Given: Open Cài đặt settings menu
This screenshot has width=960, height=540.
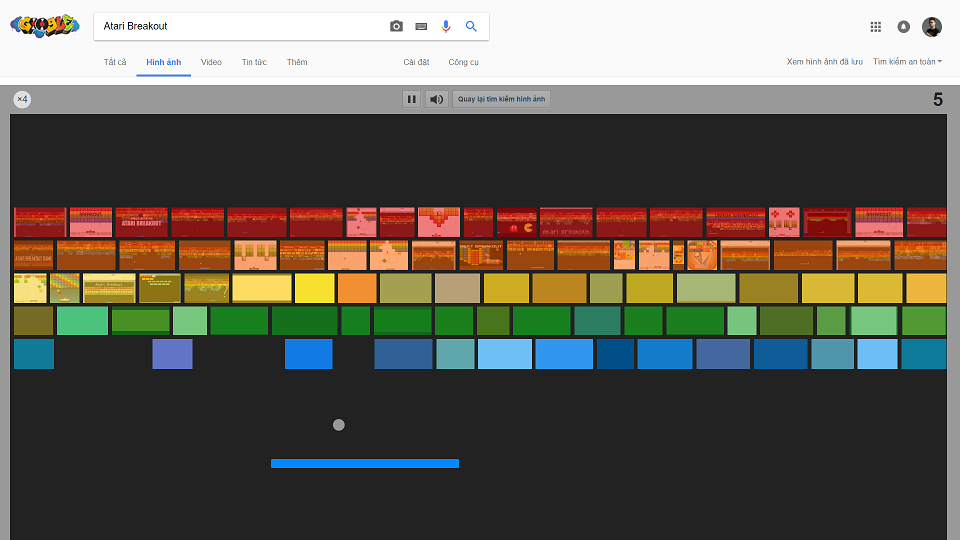Looking at the screenshot, I should click(416, 62).
